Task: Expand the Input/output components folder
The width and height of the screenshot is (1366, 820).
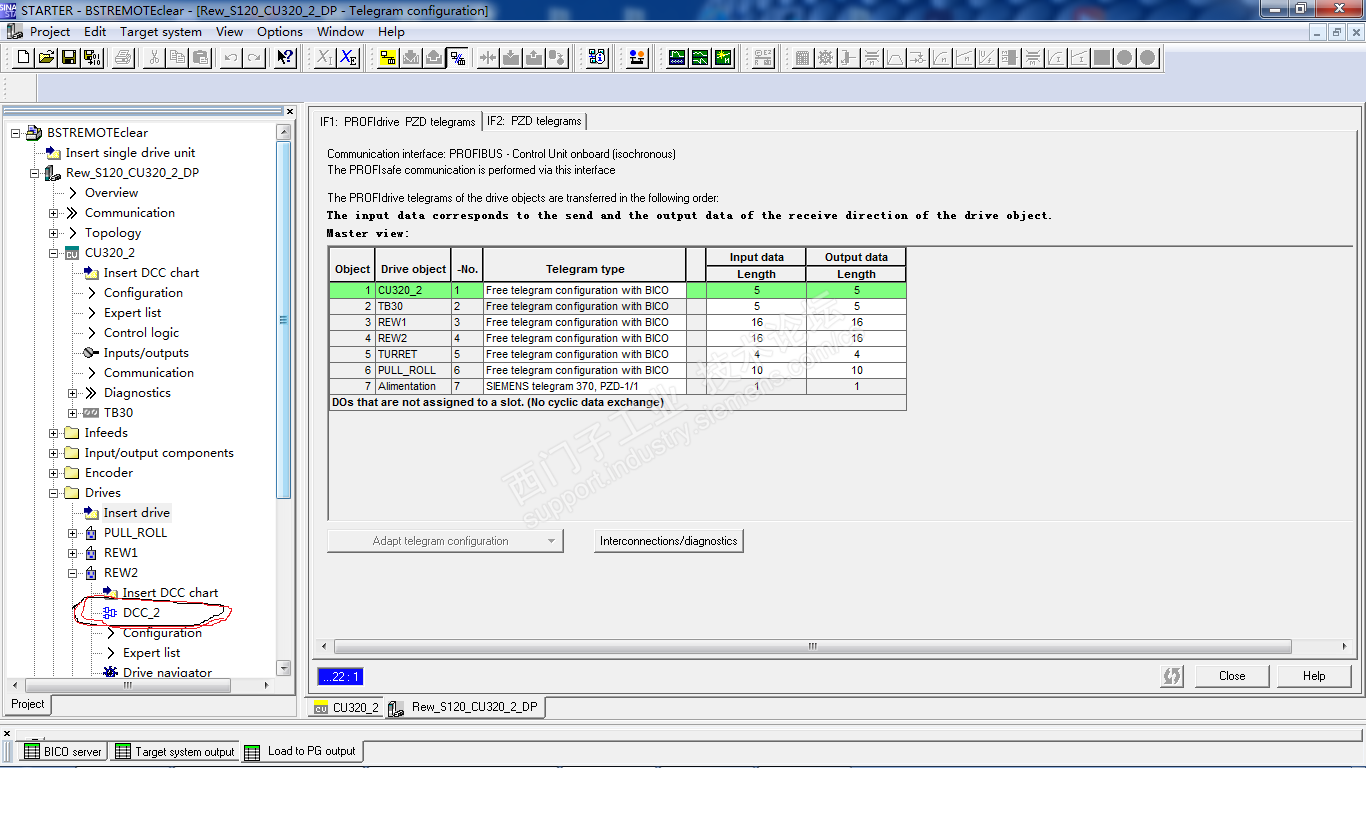Action: point(54,453)
